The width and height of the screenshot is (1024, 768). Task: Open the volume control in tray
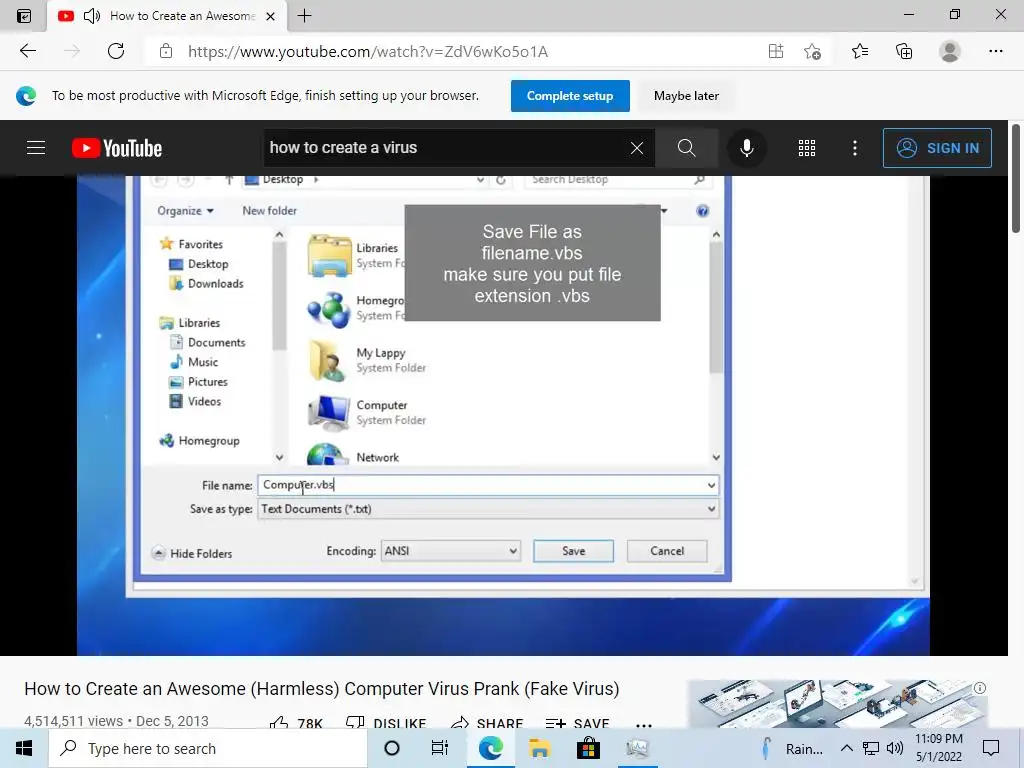click(x=895, y=748)
